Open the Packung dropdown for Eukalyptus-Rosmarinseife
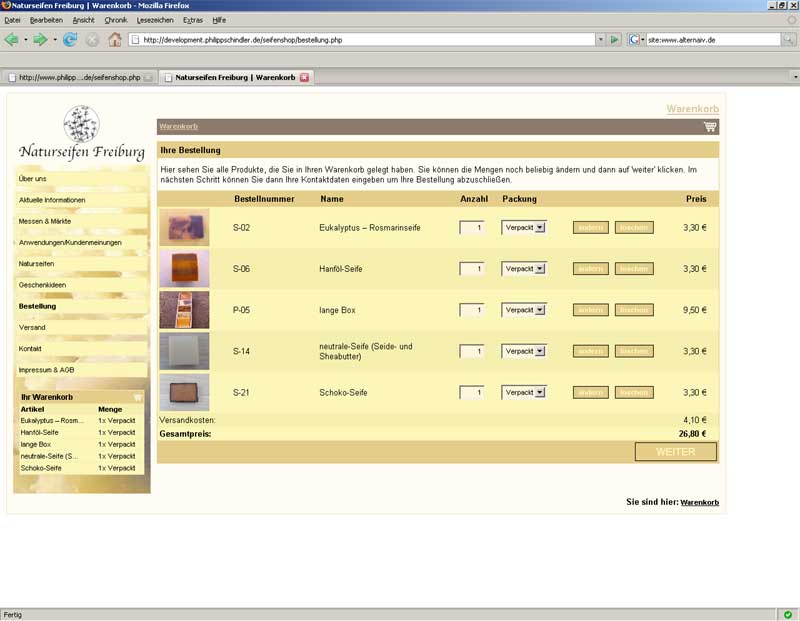 click(x=524, y=228)
